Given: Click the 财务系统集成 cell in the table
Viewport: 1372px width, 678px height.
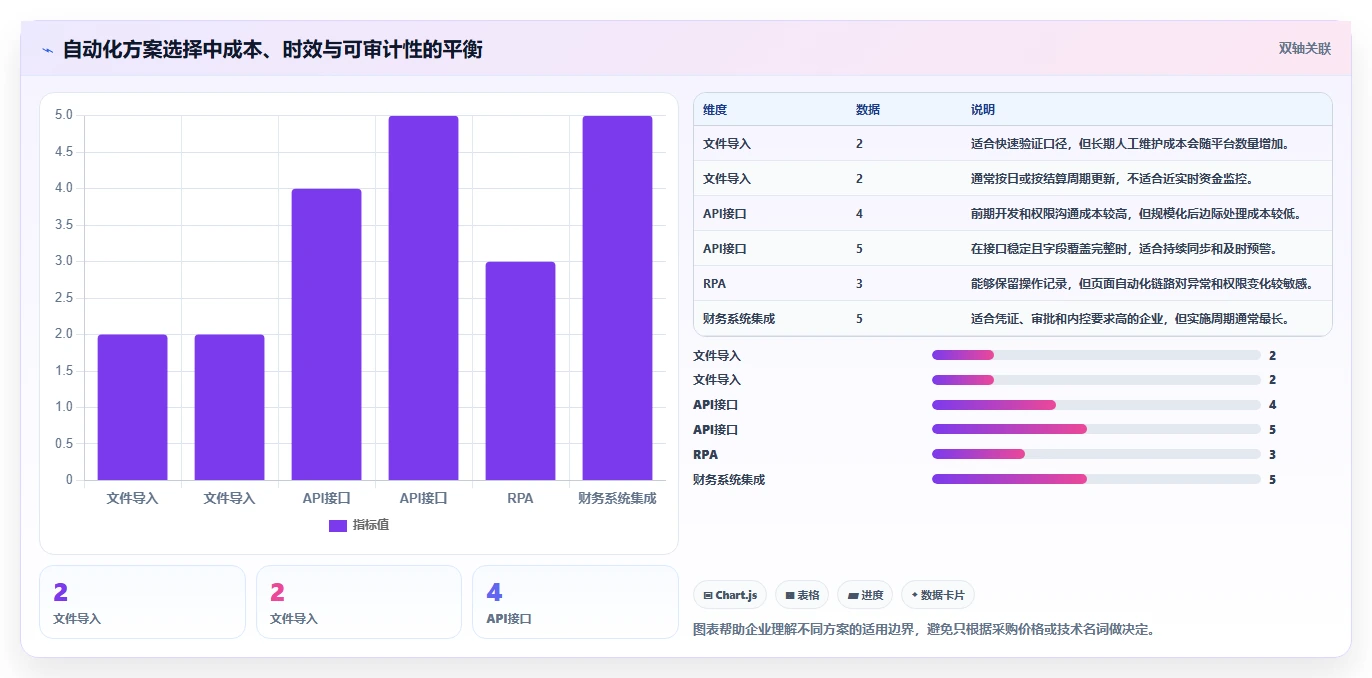Looking at the screenshot, I should [x=739, y=319].
